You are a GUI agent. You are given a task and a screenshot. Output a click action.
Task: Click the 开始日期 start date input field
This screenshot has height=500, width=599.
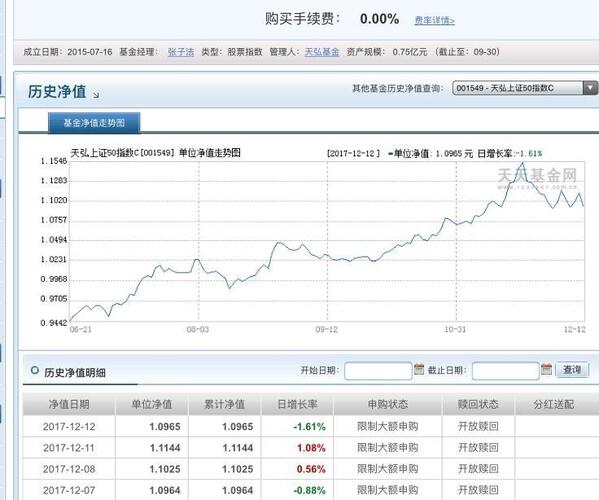coord(378,371)
